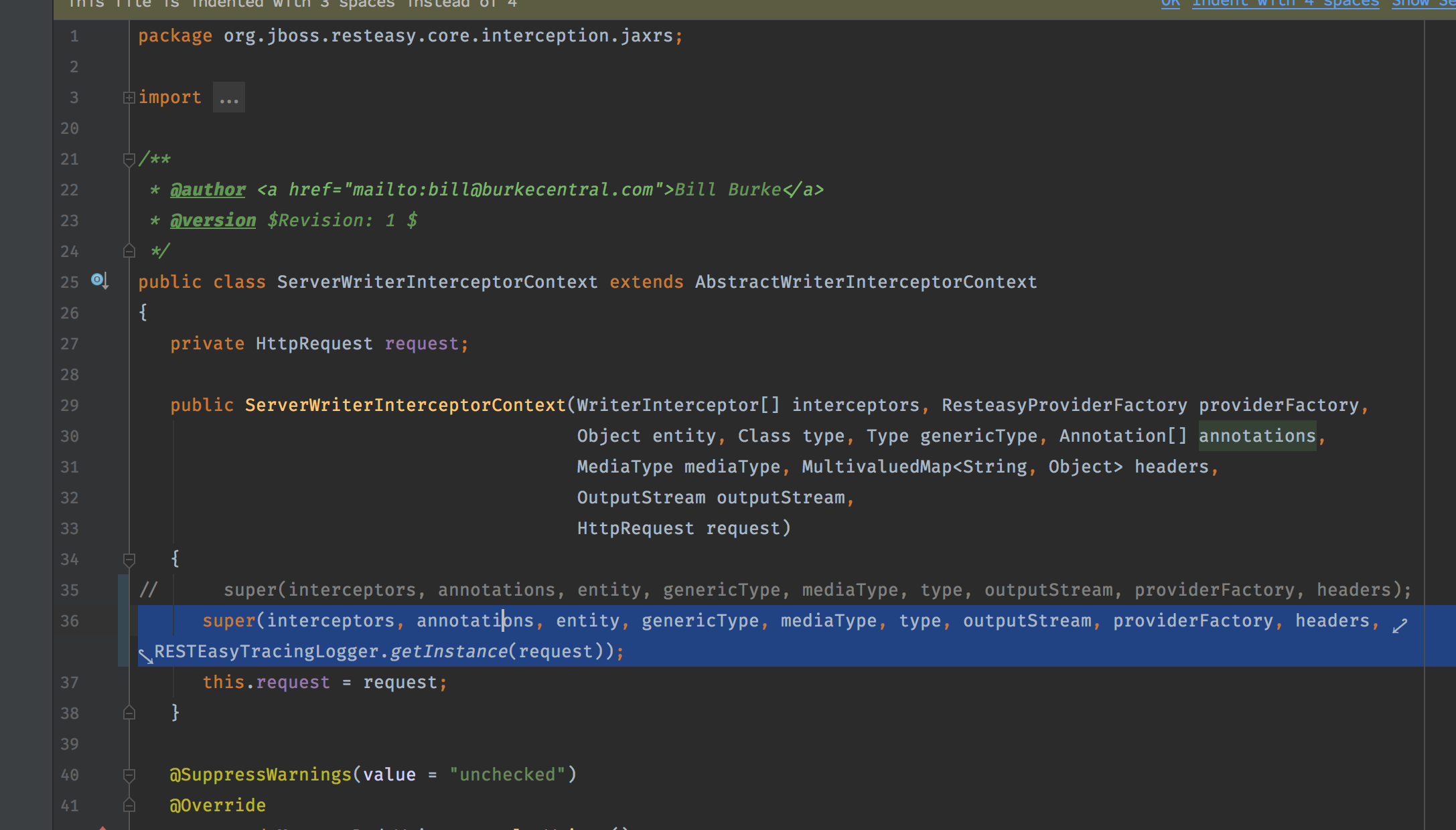Click the subclasses gutter icon on line 25
Screen dimensions: 1456x830
coord(99,280)
